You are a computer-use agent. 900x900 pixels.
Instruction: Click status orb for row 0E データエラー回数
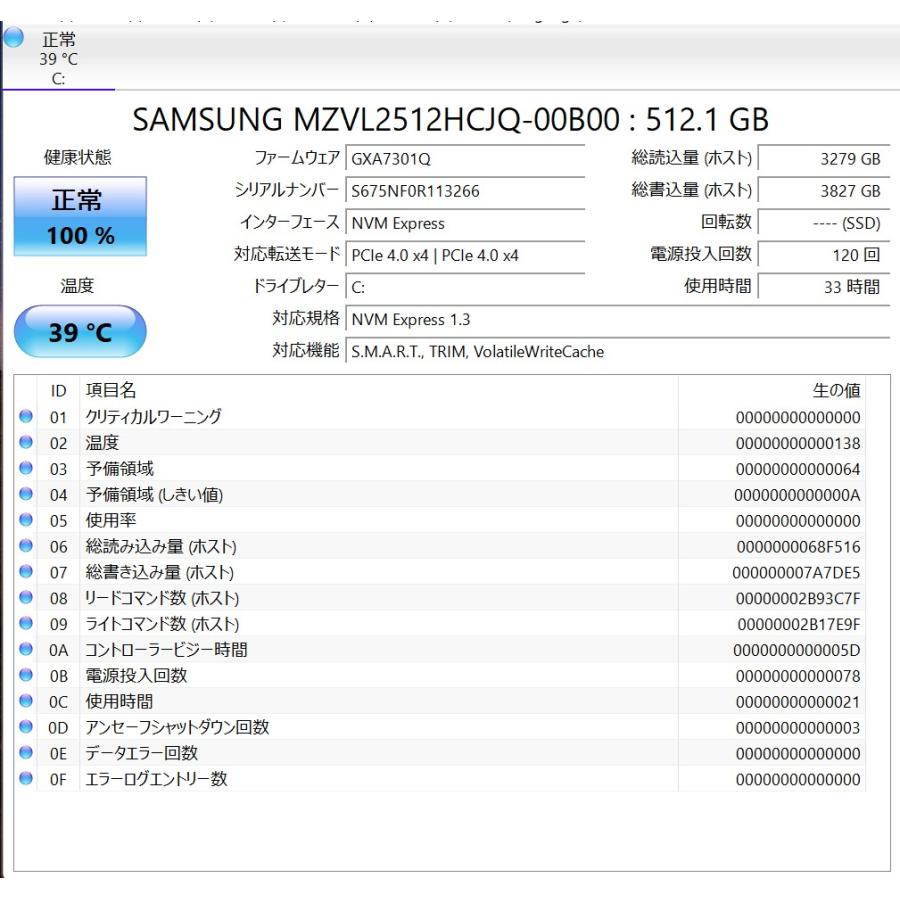click(x=26, y=752)
